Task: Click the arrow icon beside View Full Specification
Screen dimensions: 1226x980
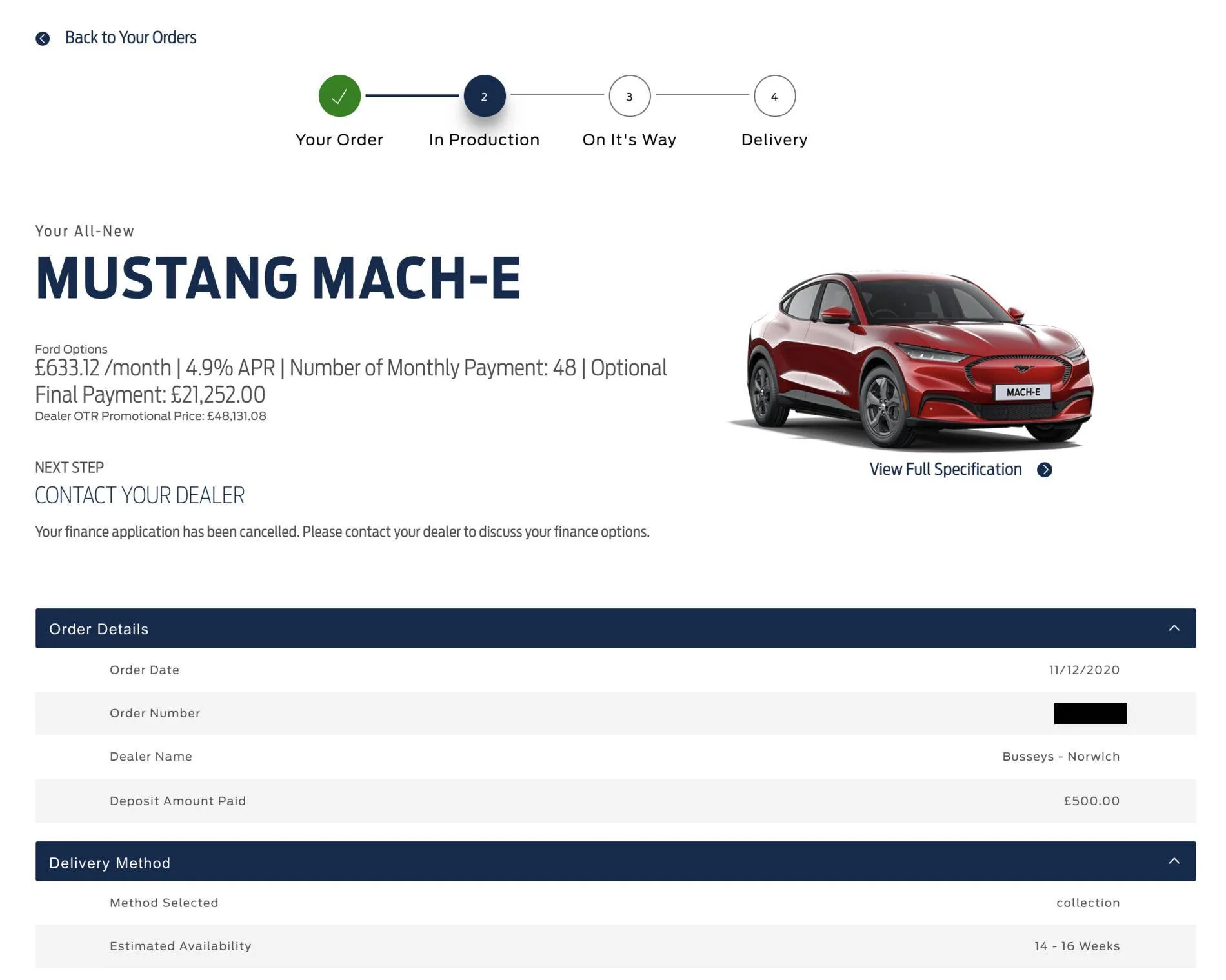Action: point(1045,470)
